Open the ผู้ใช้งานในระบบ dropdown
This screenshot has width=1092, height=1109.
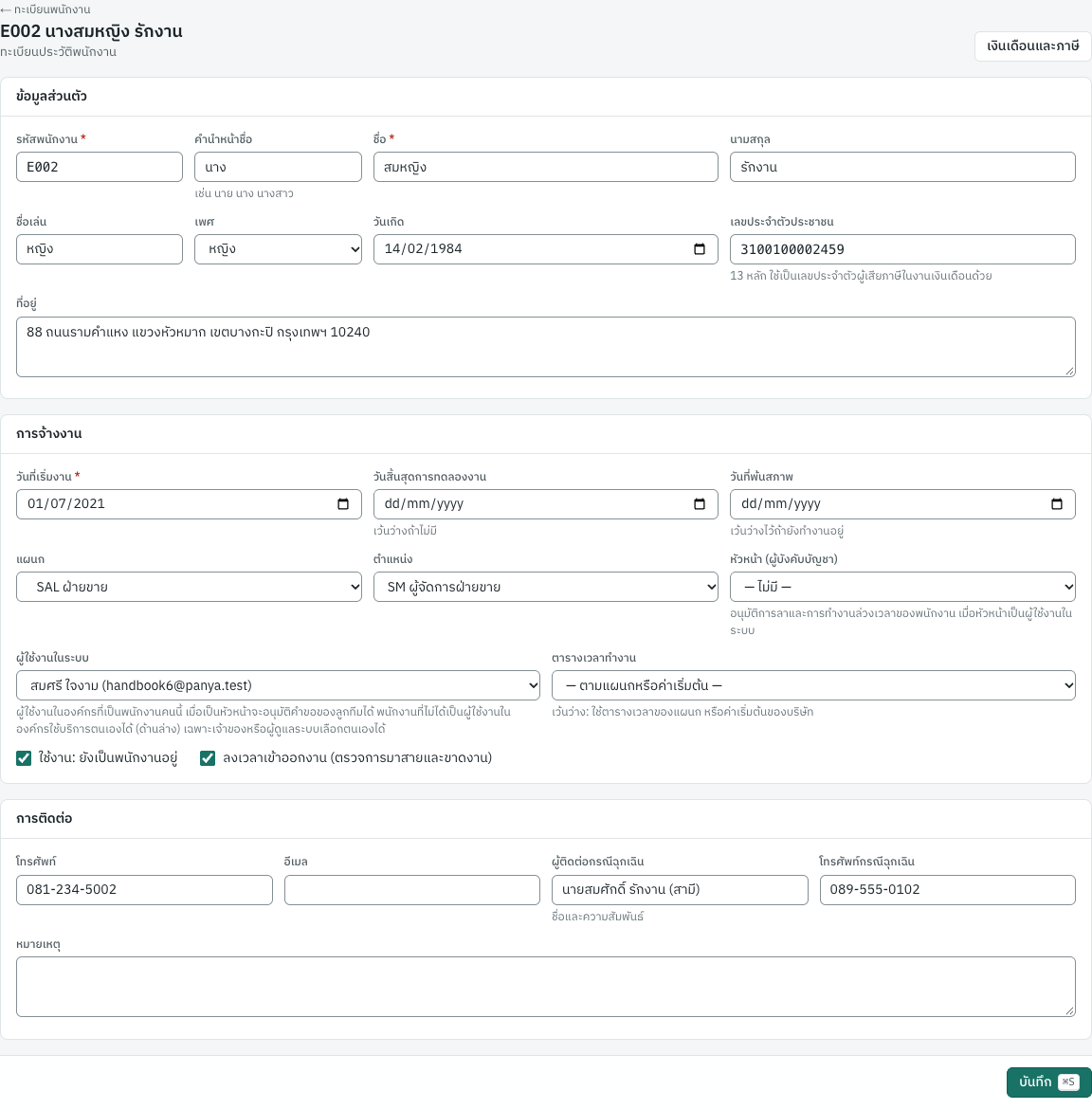click(278, 685)
